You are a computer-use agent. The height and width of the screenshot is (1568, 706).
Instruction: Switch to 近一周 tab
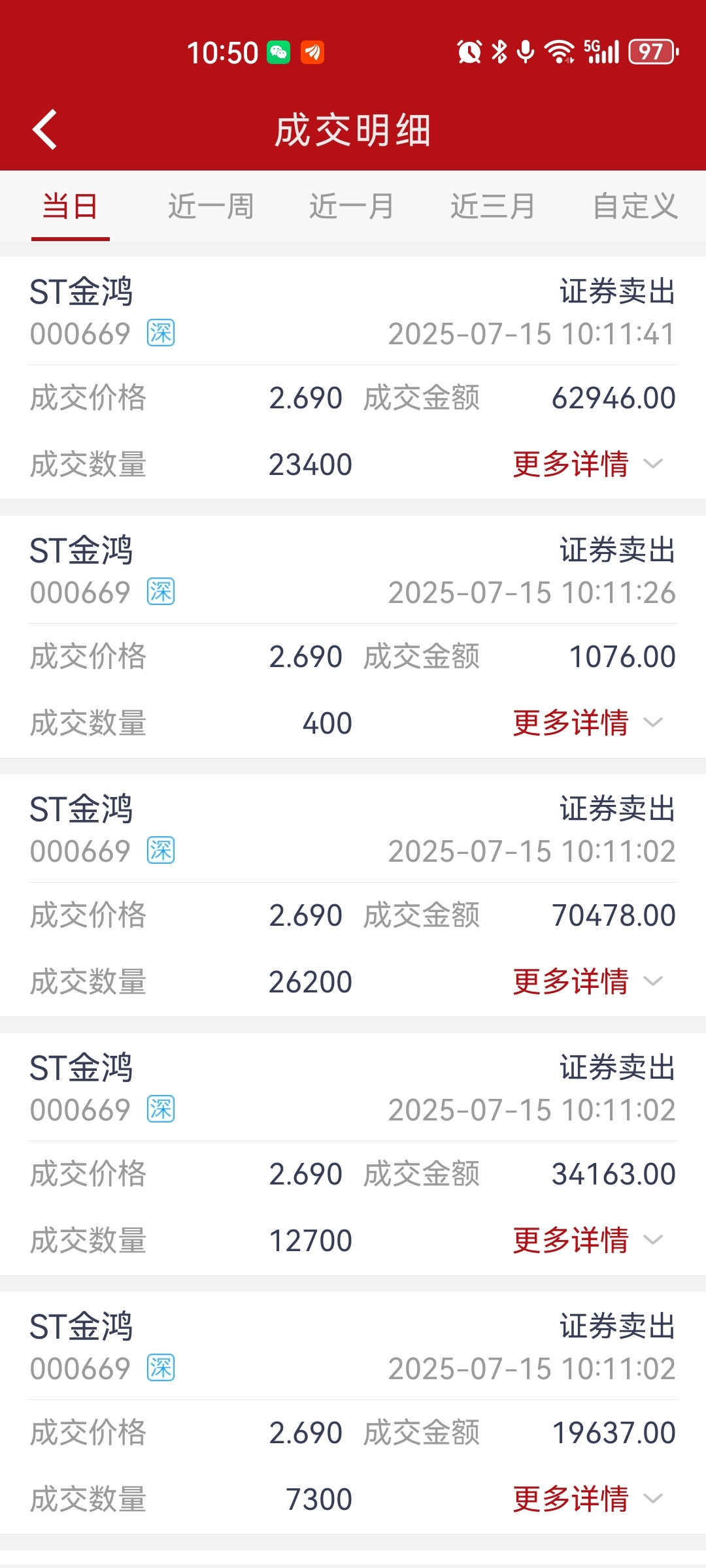tap(210, 206)
